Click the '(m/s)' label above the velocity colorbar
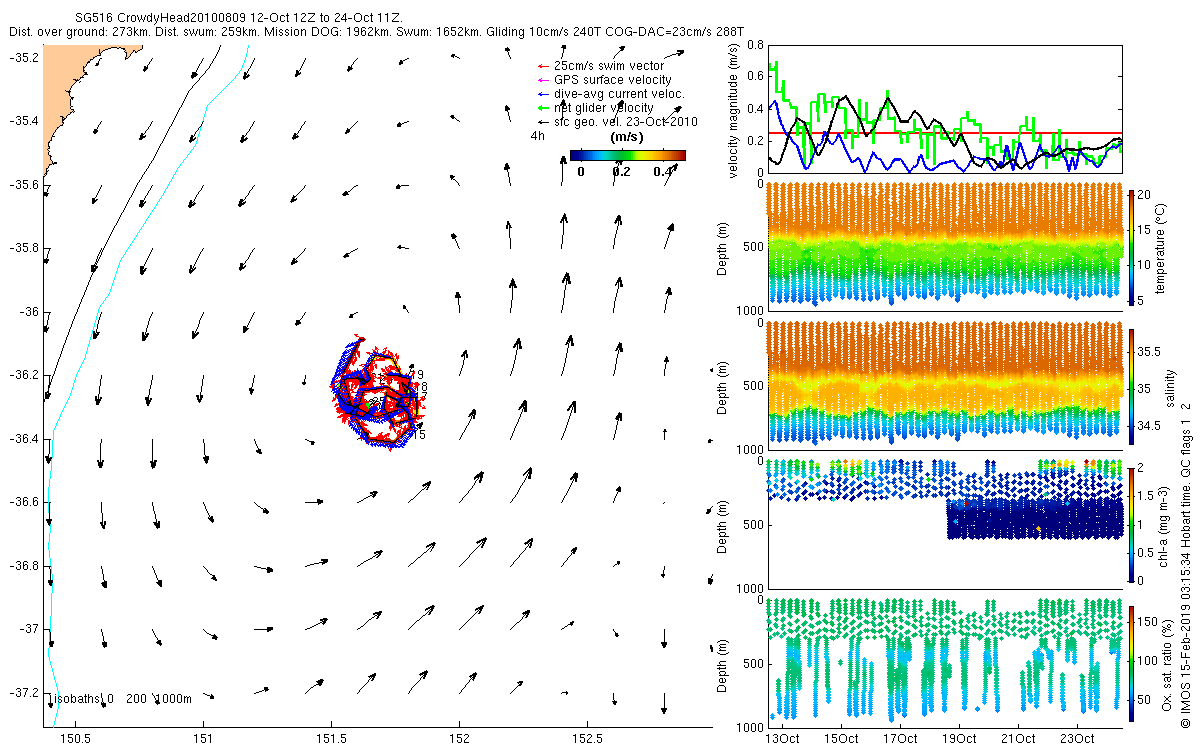The width and height of the screenshot is (1200, 750). 626,137
